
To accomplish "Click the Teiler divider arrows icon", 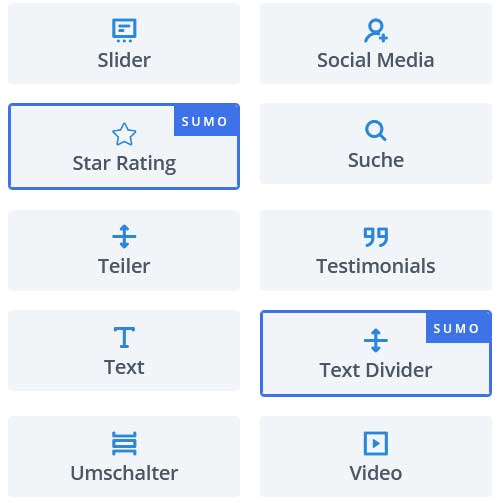I will 124,236.
